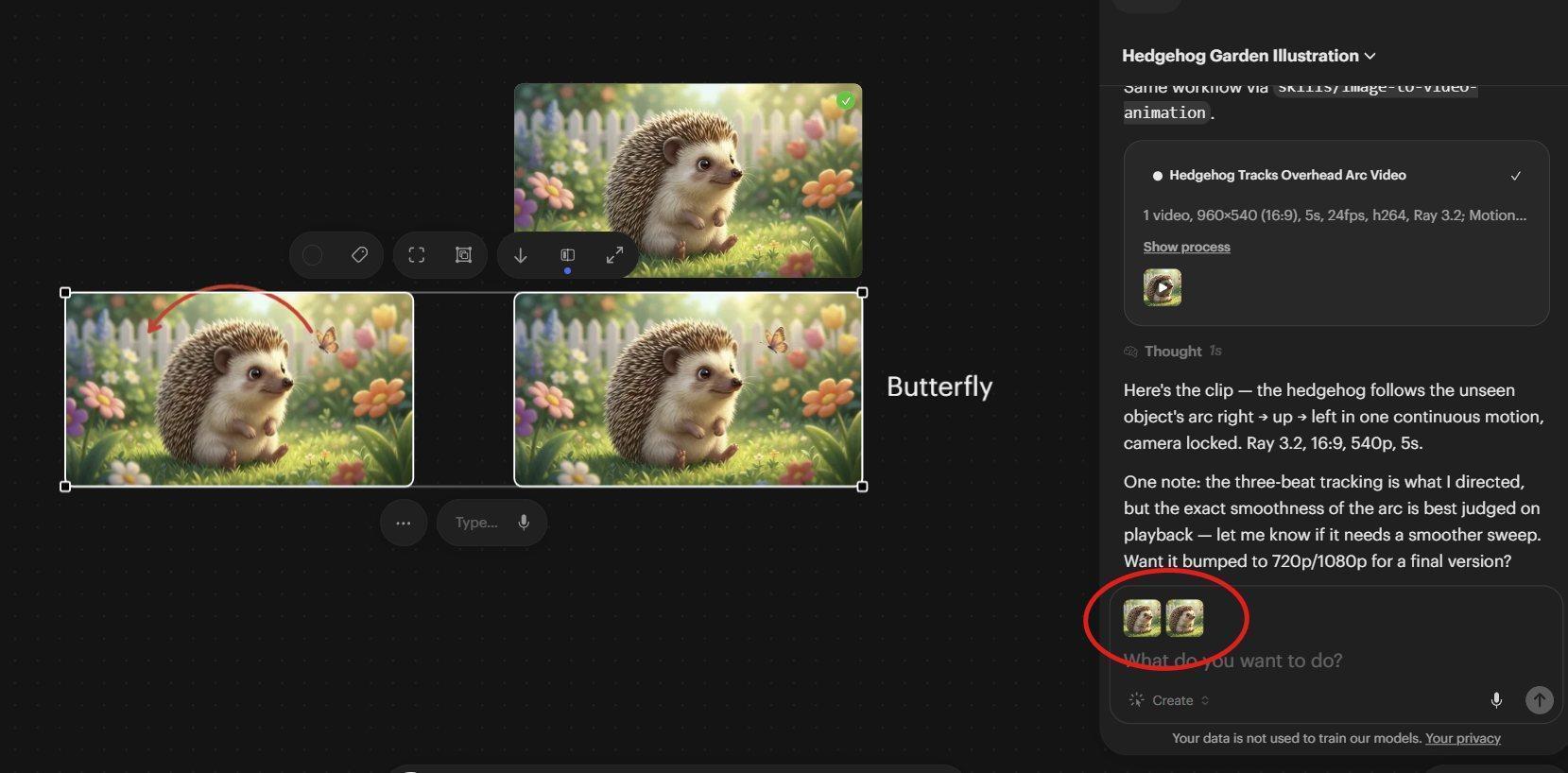Image resolution: width=1568 pixels, height=773 pixels.
Task: Open the Create mode dropdown
Action: pos(1170,700)
